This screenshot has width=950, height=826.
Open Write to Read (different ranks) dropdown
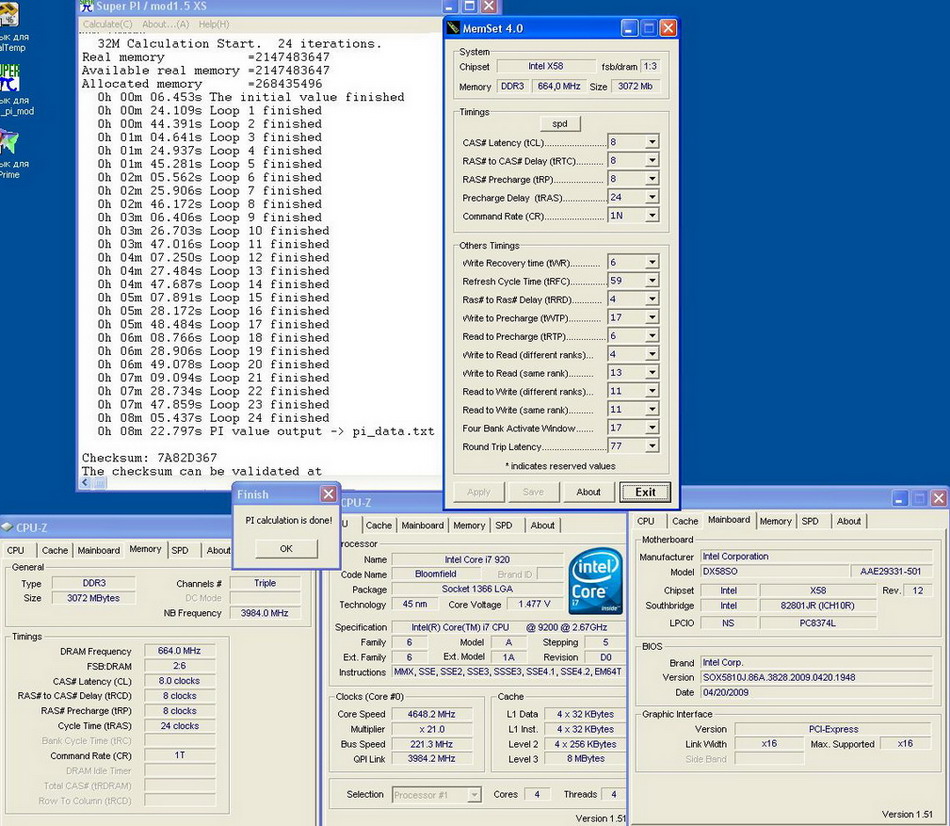tap(652, 355)
